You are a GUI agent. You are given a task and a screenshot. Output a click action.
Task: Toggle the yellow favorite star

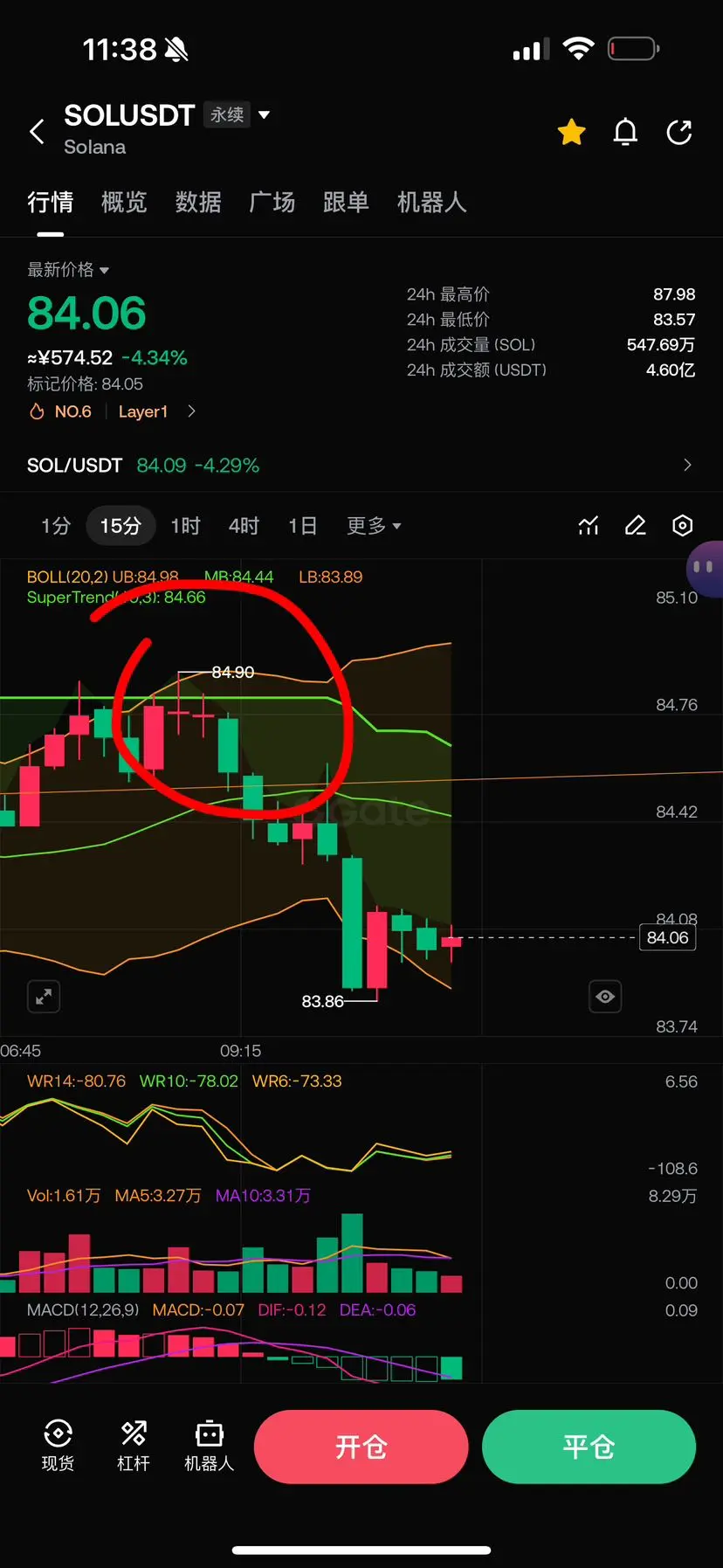[572, 132]
